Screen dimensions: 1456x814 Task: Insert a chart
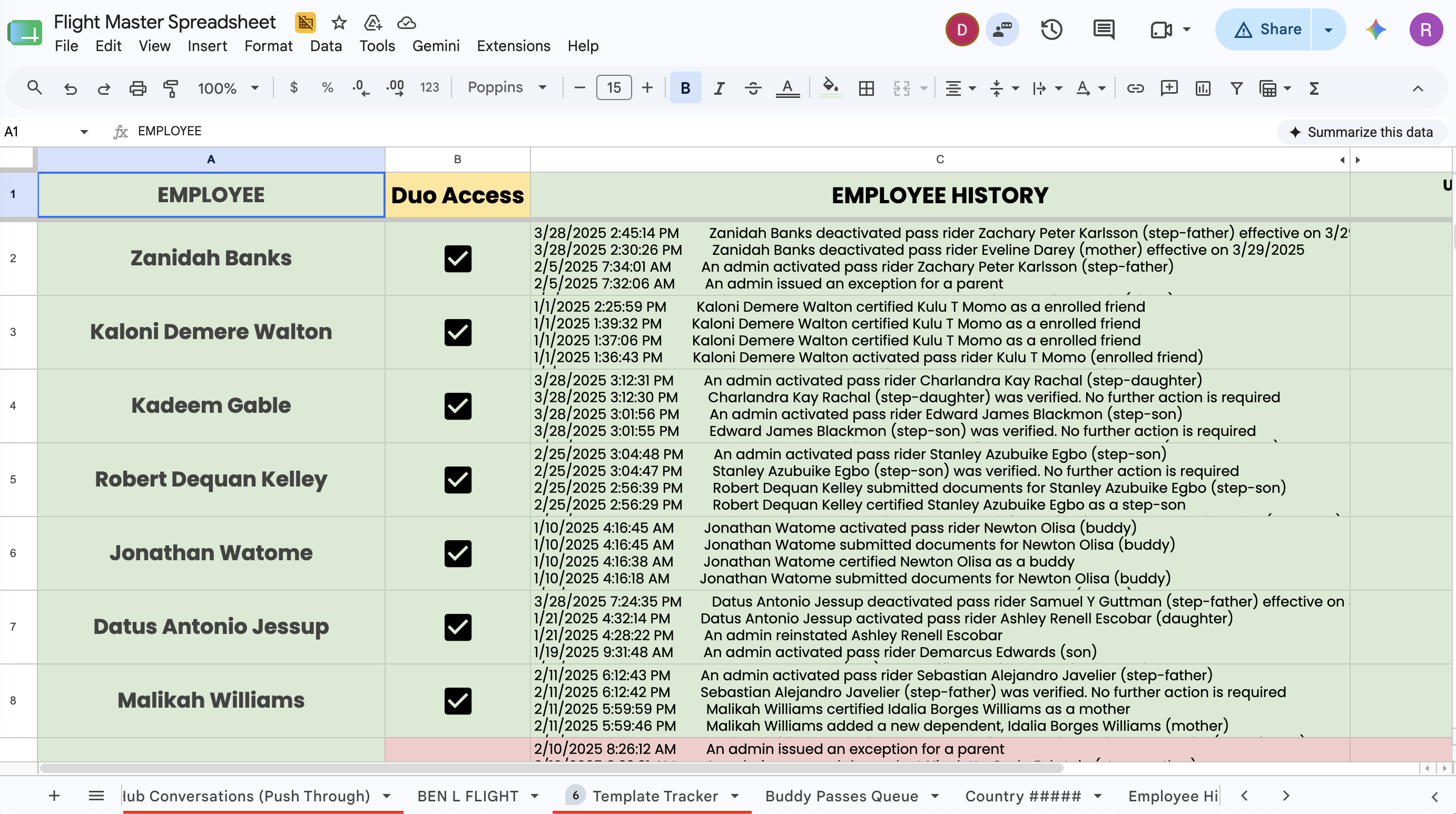1203,88
